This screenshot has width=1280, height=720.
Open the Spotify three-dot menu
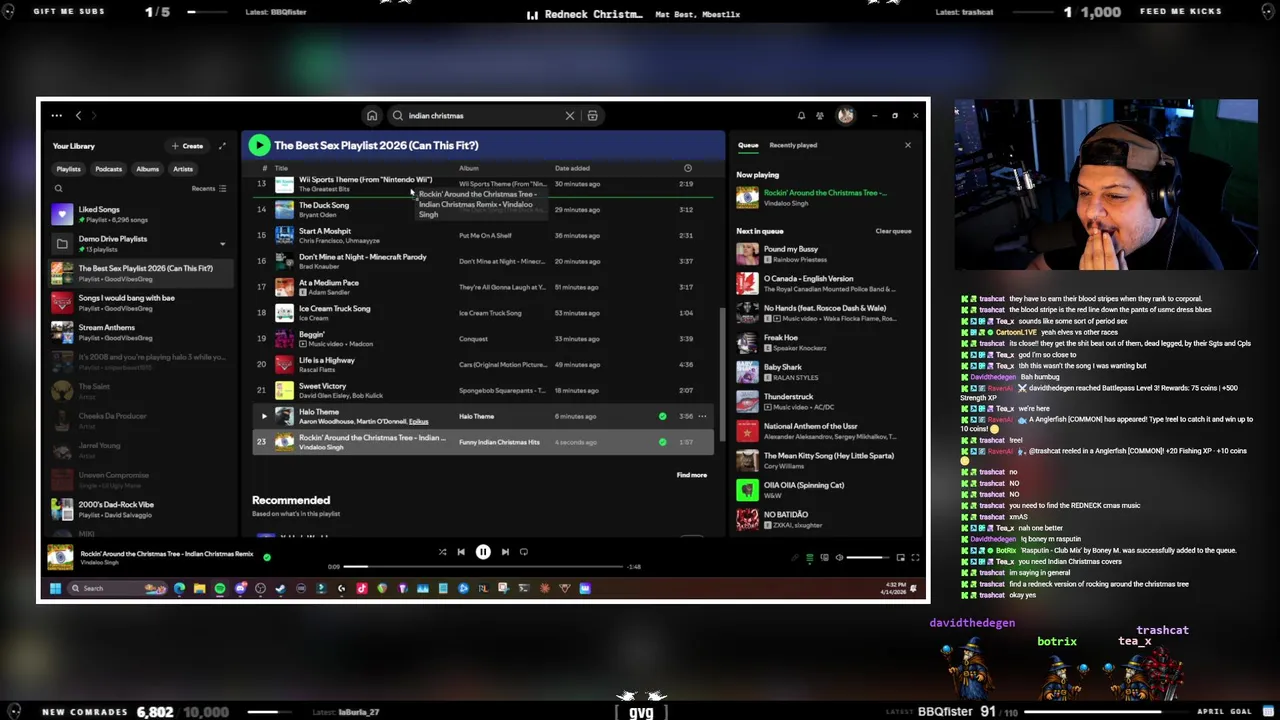[57, 116]
